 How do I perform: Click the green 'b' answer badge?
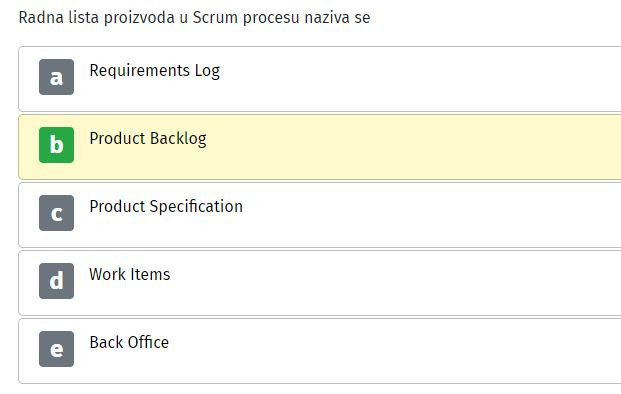coord(56,145)
